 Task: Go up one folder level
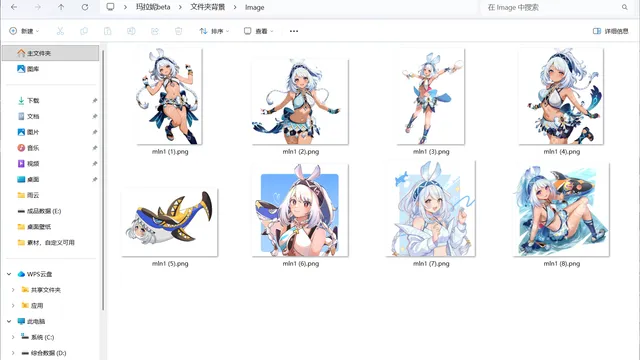(61, 7)
